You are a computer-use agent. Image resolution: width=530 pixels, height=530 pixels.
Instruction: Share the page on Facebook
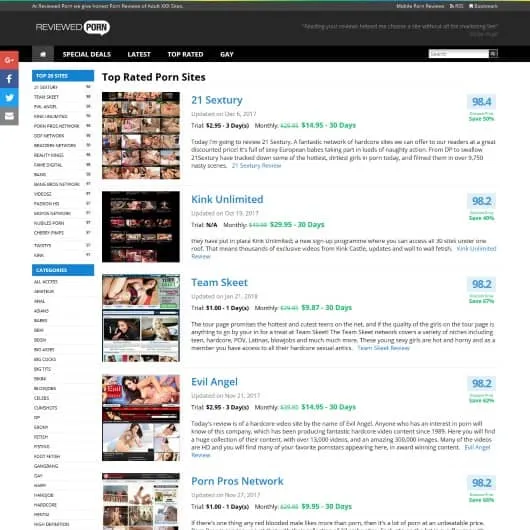pyautogui.click(x=9, y=79)
